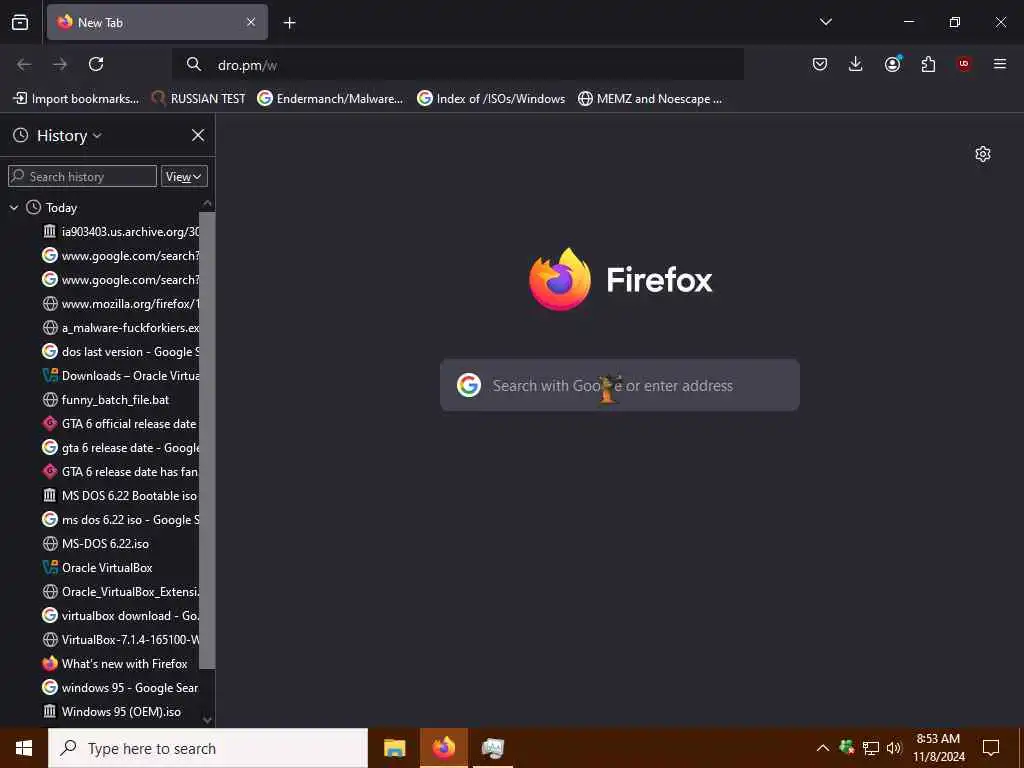Open virtualbox download Google entry
Screen dimensions: 1024x768
120,616
